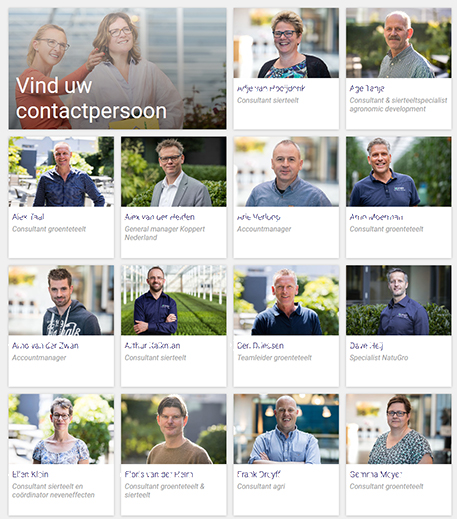Click the hoodie-wearing Accountmanager's photo

pos(61,300)
